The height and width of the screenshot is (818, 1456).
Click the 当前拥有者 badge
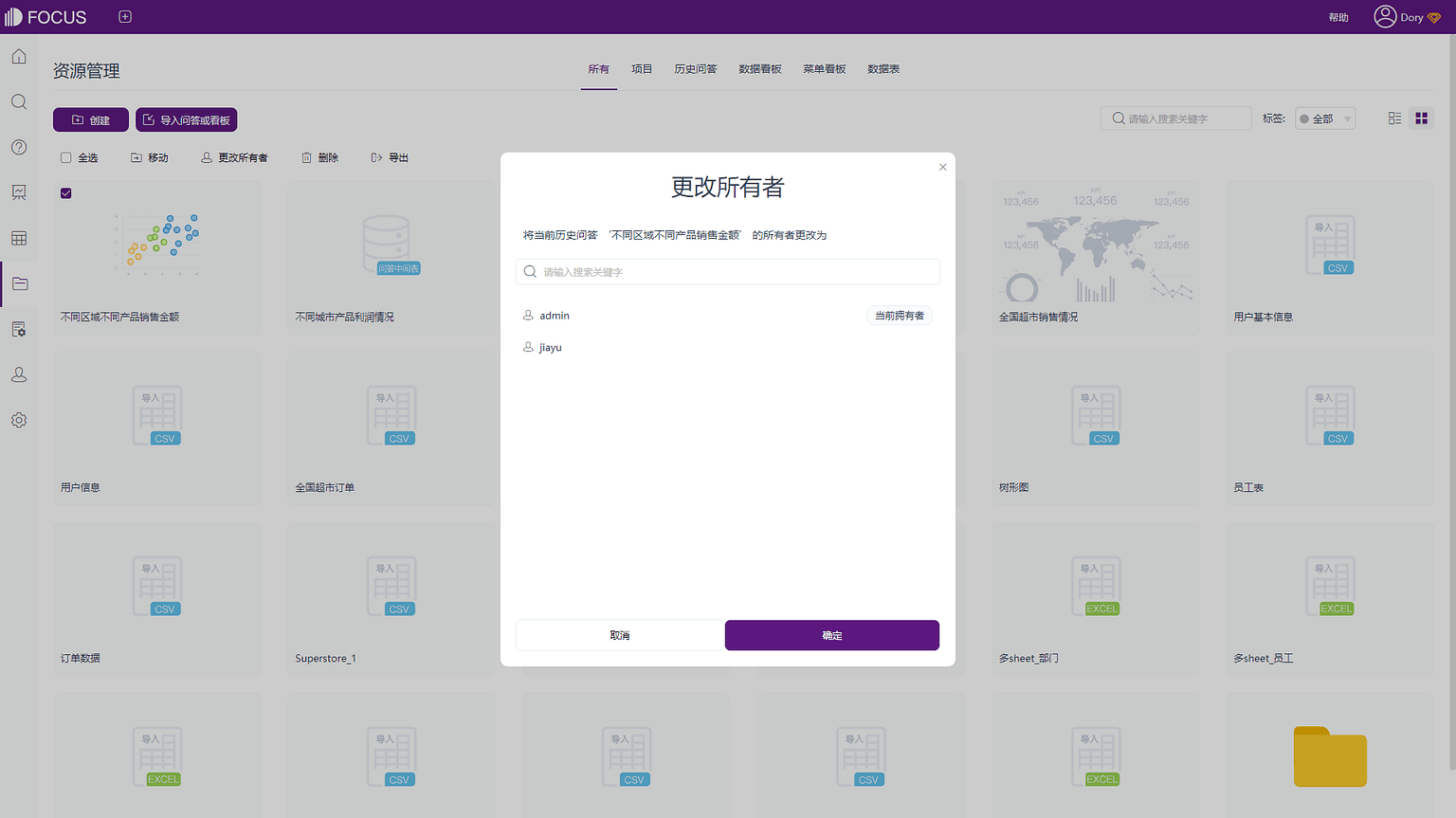coord(900,316)
